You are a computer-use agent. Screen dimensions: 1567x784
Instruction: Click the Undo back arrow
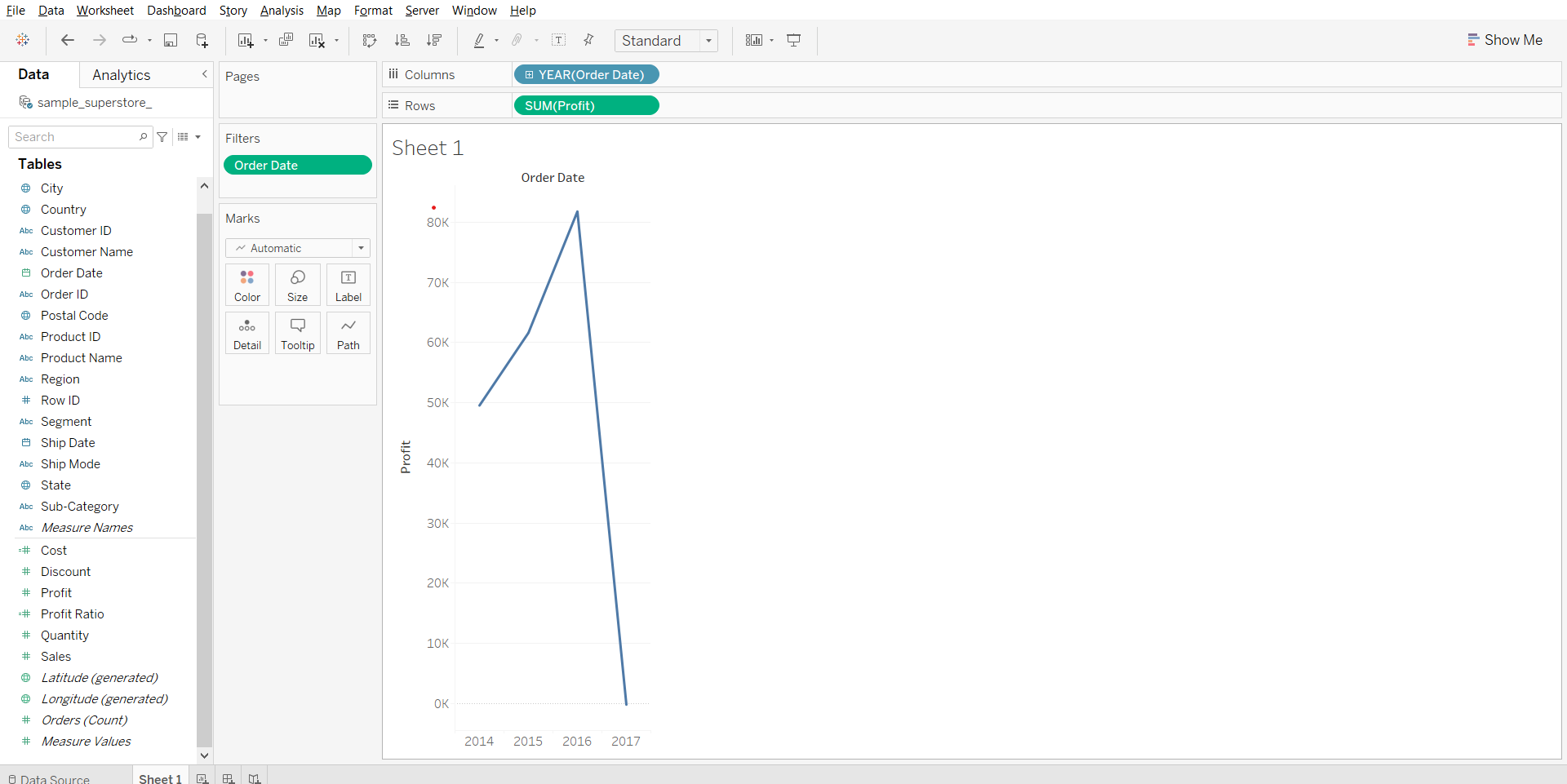(68, 40)
